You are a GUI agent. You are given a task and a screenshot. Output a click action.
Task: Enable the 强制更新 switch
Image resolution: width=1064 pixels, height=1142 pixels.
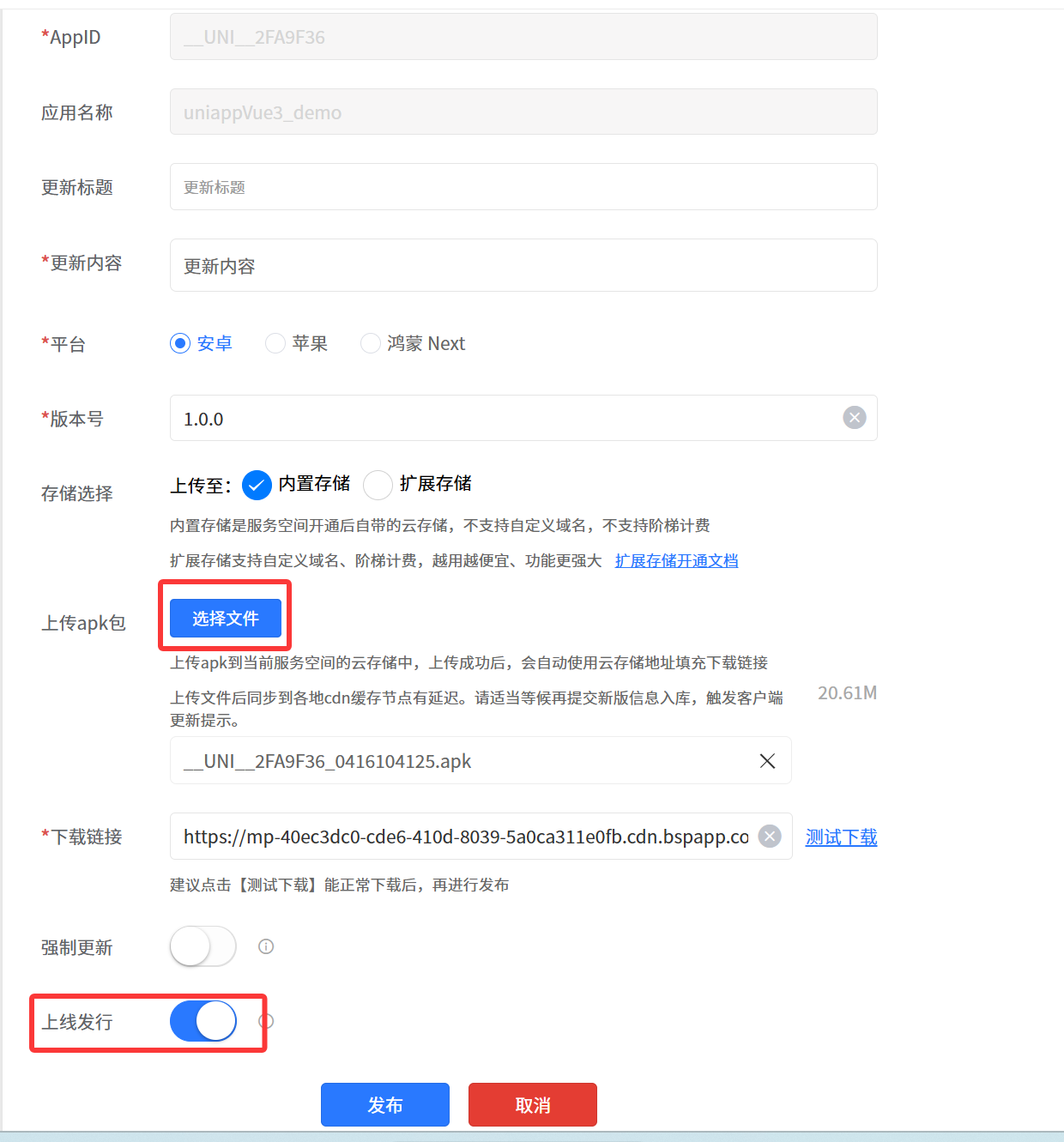coord(203,946)
